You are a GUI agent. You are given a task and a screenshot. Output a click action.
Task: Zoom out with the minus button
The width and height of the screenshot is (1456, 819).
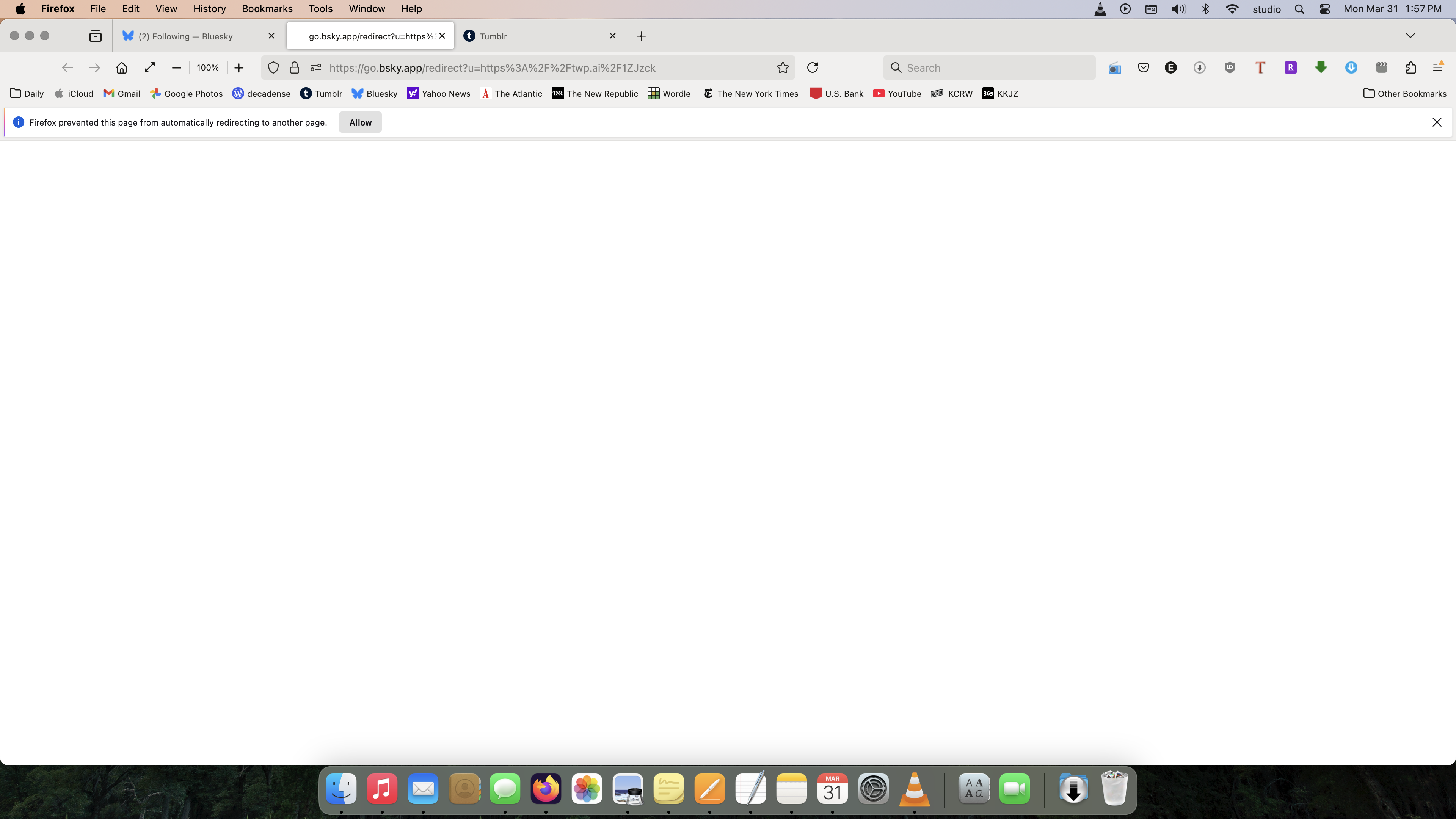[x=176, y=68]
